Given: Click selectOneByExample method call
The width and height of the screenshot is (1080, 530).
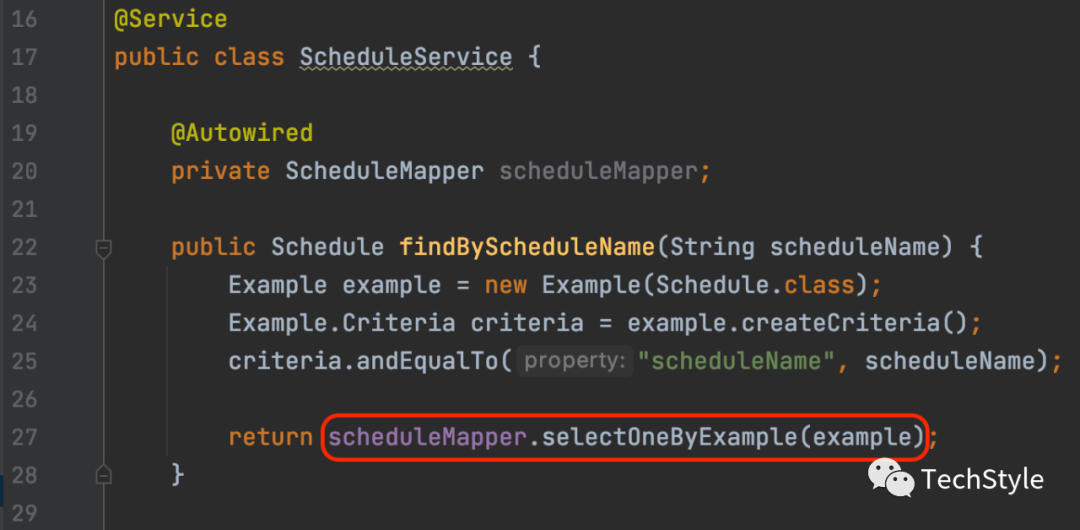Looking at the screenshot, I should 672,437.
